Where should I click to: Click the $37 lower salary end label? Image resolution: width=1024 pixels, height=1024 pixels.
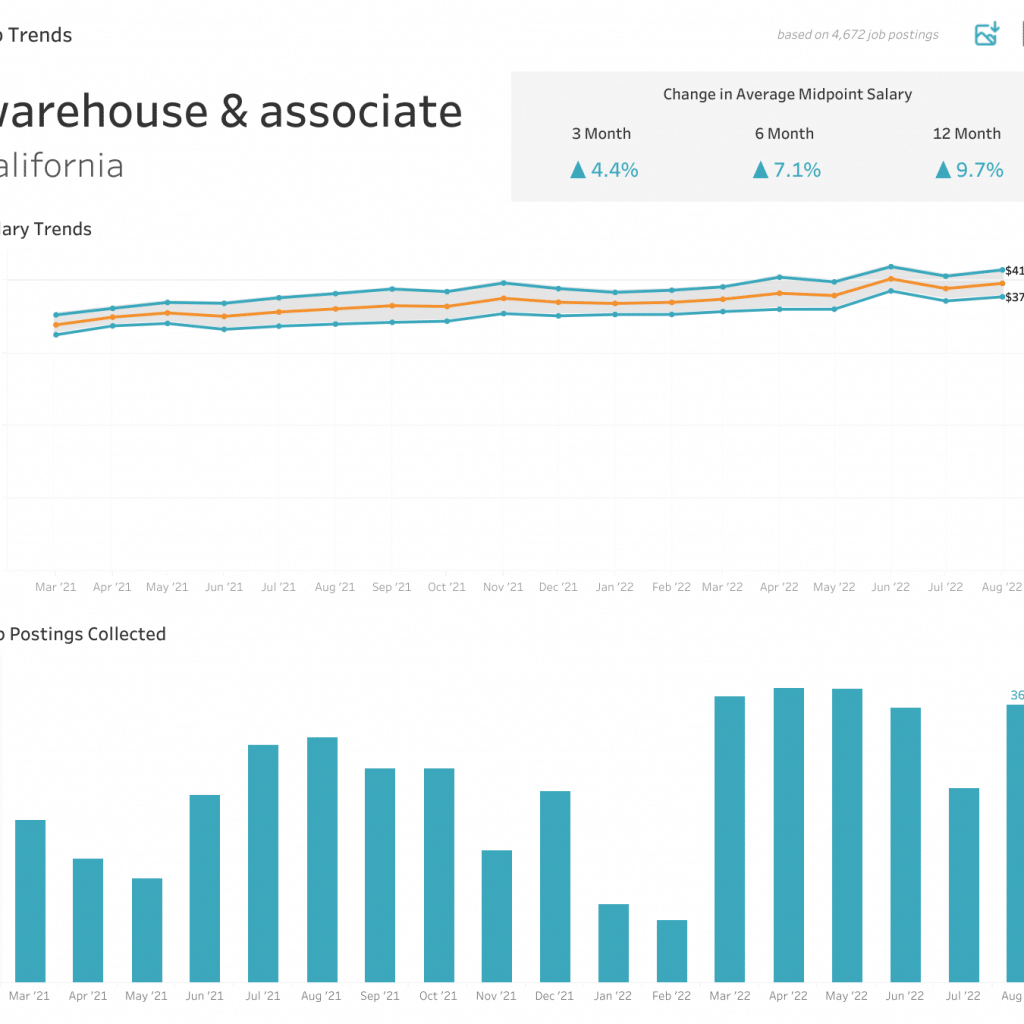(1014, 297)
